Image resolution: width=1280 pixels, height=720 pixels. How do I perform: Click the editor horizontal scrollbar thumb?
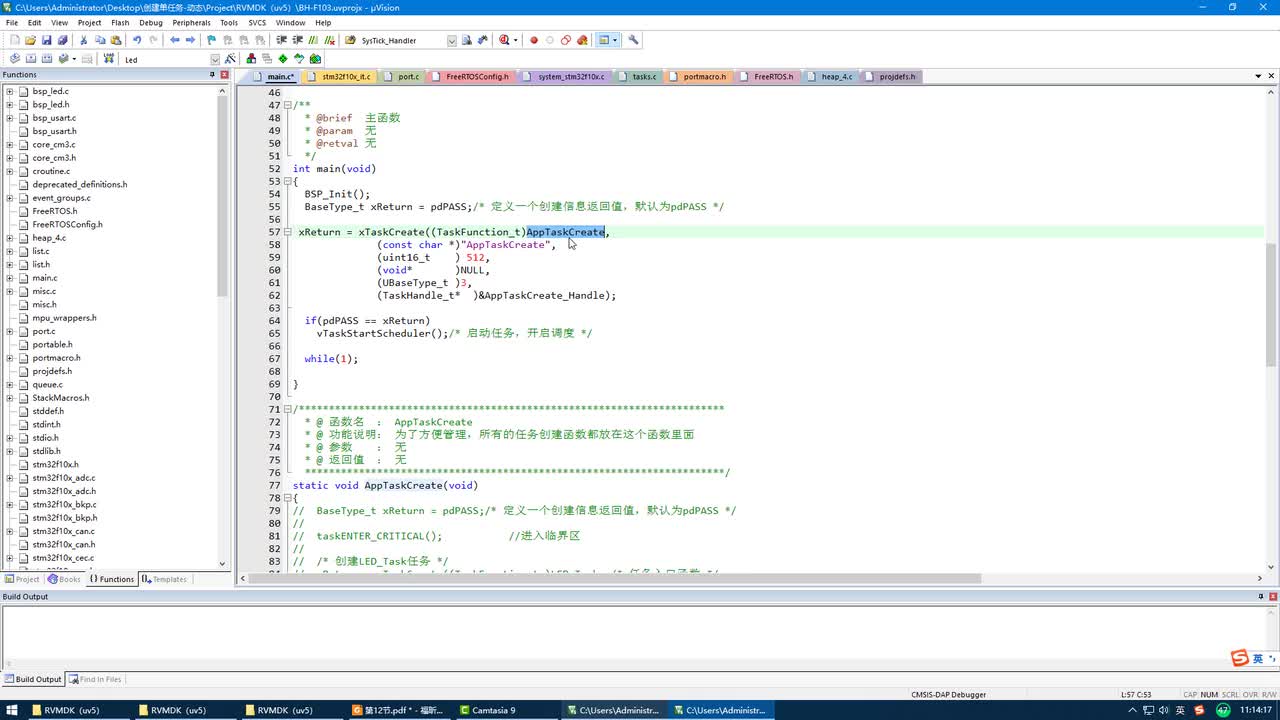pos(616,578)
